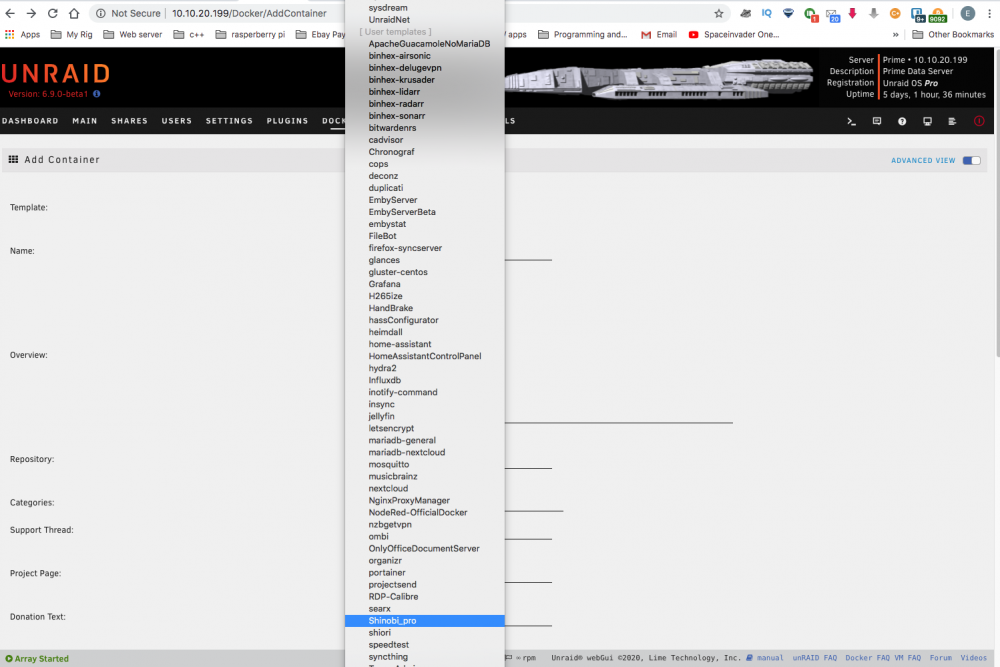Reload the page with the refresh icon

coord(53,13)
